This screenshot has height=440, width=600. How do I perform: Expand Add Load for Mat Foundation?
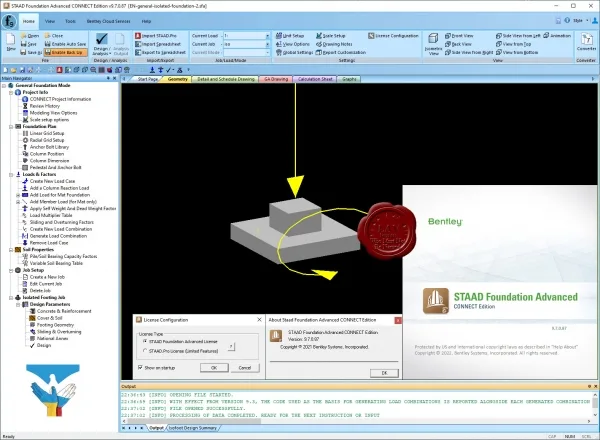click(x=18, y=195)
